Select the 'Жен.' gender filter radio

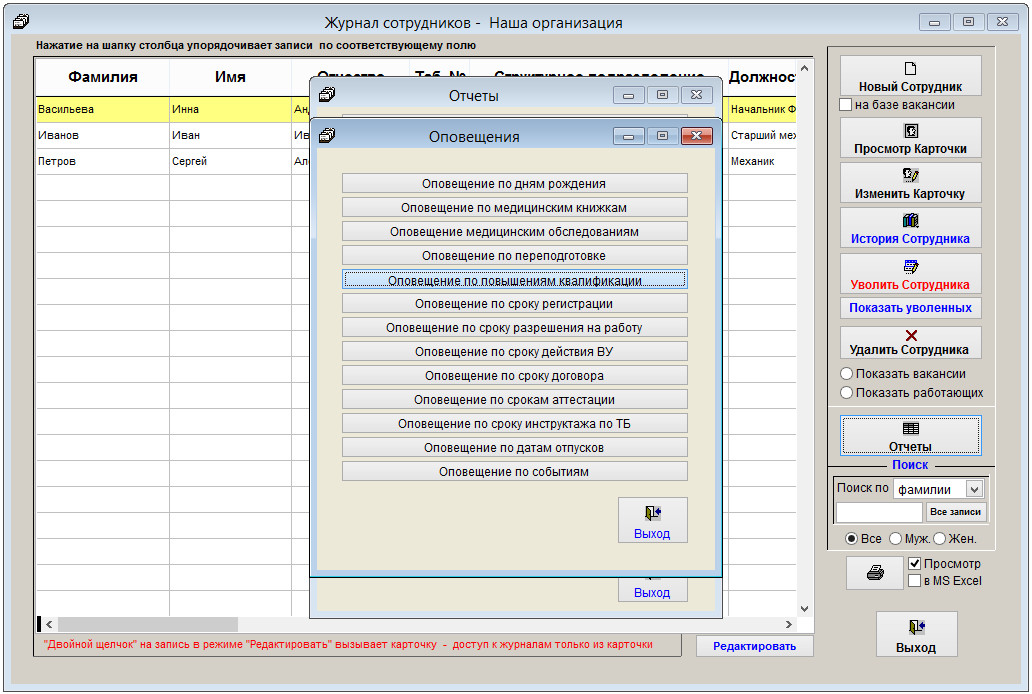939,539
